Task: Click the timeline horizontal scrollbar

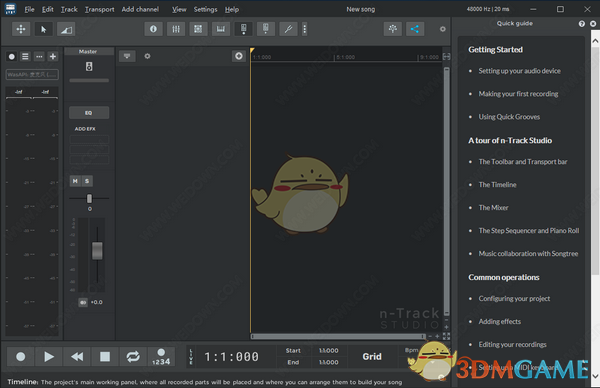Action: tap(338, 336)
